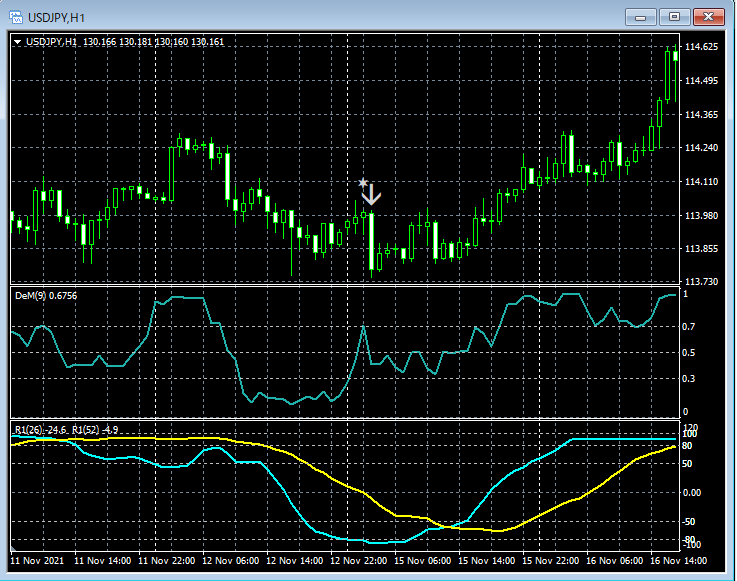Click the USDJPY,H1 OHLC quote text
Screen dimensions: 737x581
point(125,42)
